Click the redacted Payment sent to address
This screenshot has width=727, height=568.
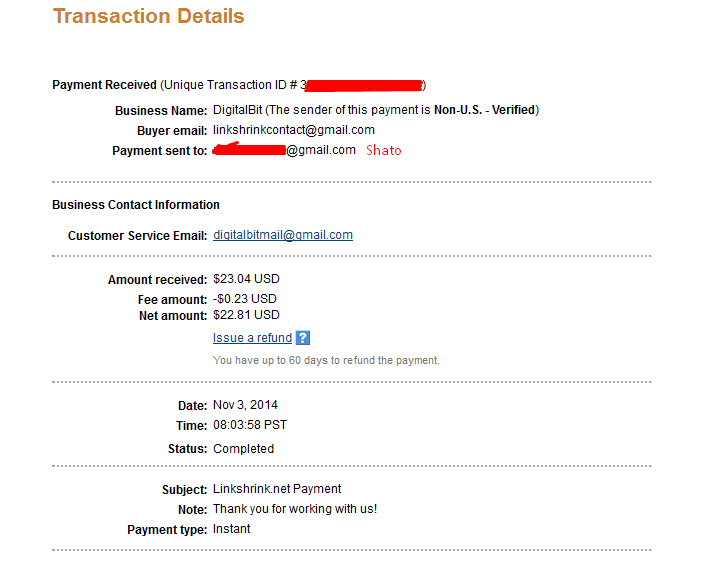point(249,149)
